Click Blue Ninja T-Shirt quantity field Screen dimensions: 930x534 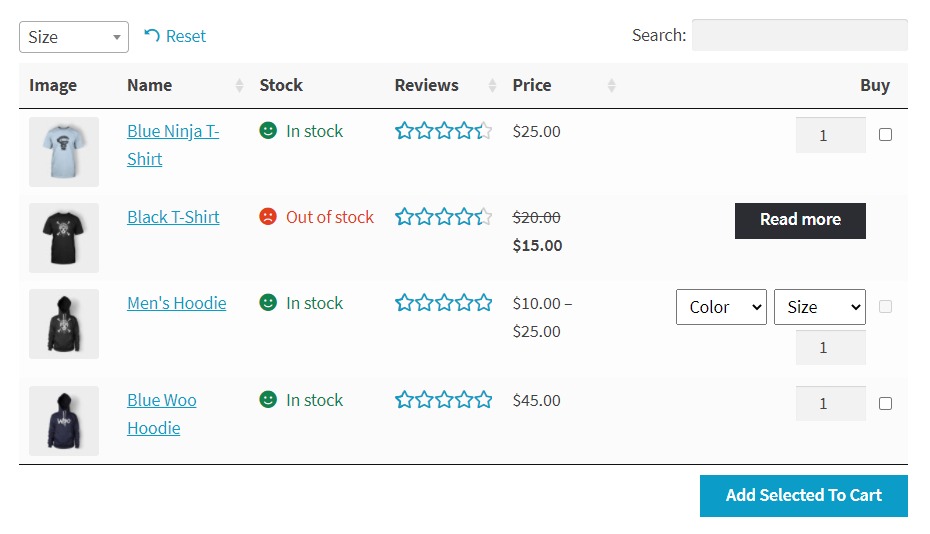(830, 135)
